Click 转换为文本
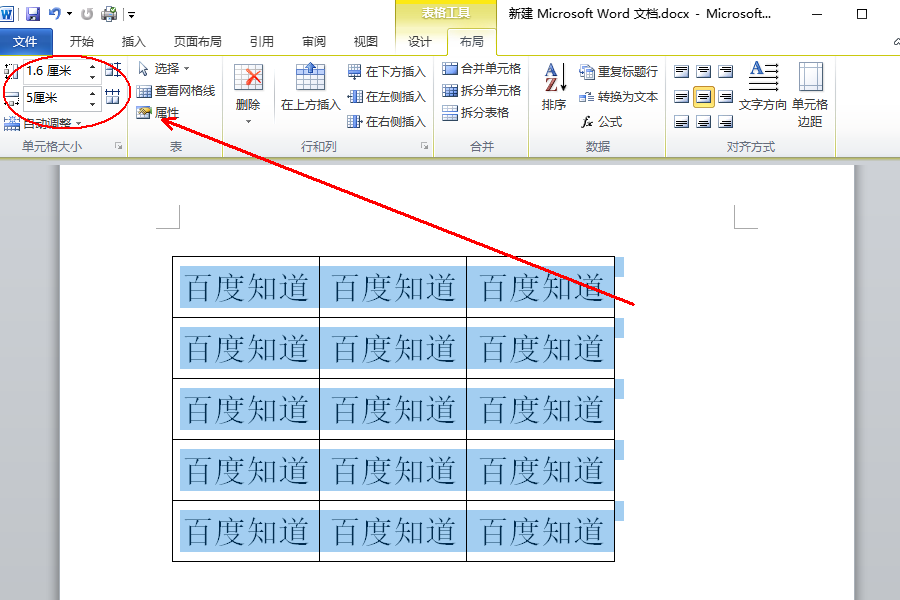The height and width of the screenshot is (600, 900). point(618,96)
